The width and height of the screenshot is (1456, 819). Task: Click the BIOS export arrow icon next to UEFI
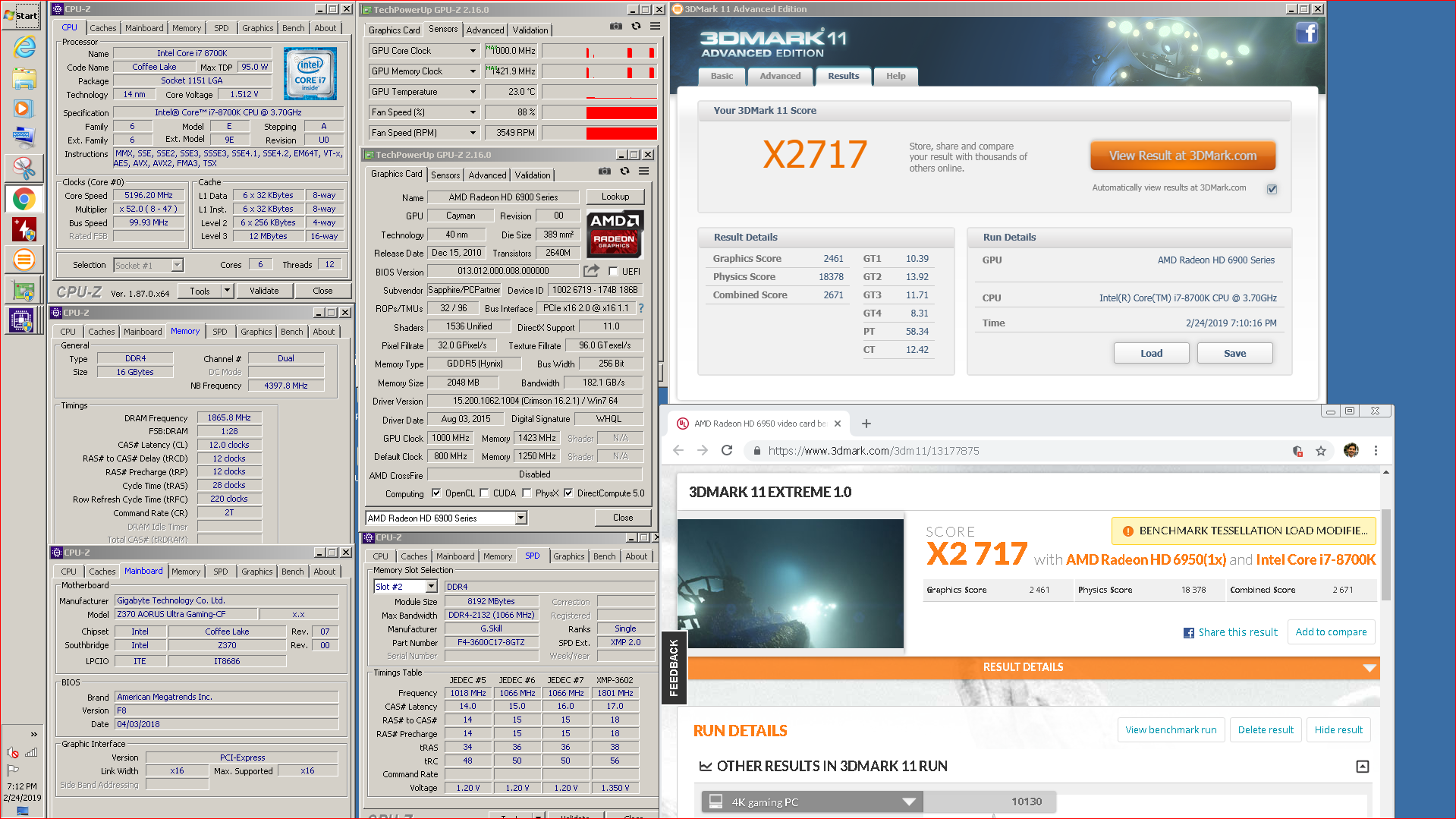(591, 270)
